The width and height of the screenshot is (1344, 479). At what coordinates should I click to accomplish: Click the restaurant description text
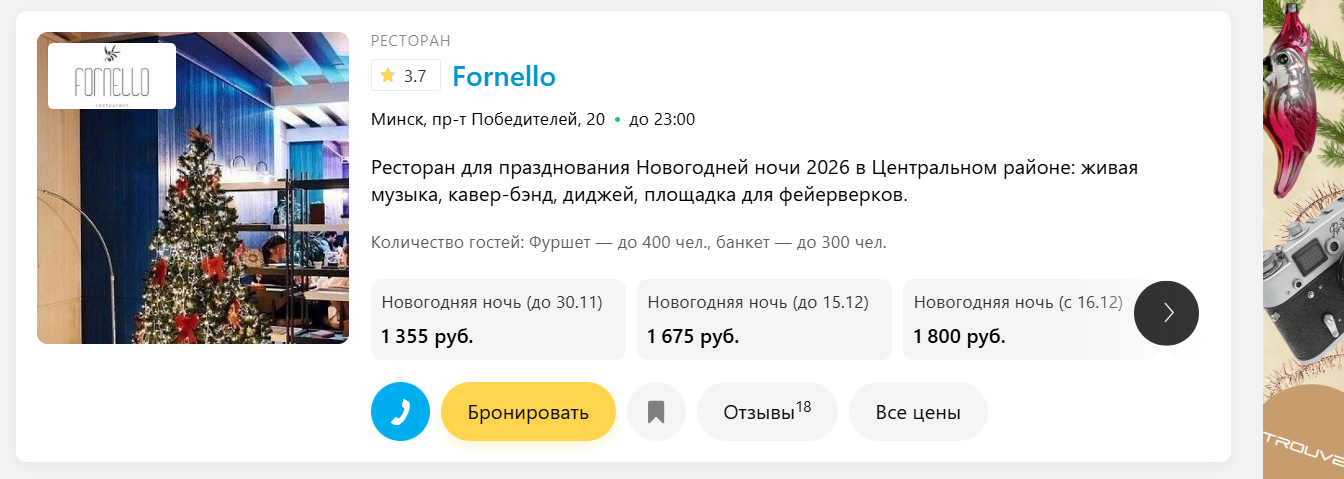(754, 181)
